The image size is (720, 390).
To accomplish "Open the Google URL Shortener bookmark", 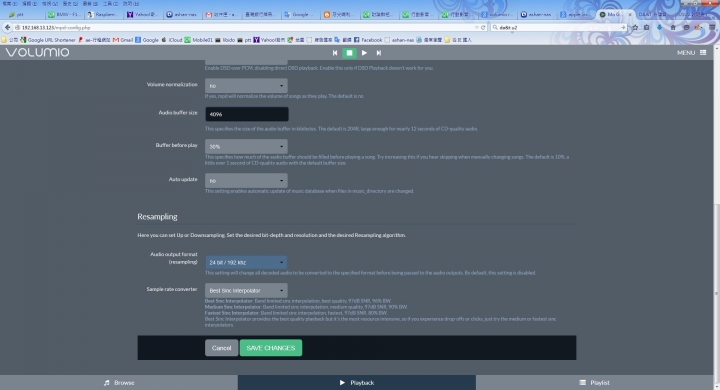I will 48,40.
